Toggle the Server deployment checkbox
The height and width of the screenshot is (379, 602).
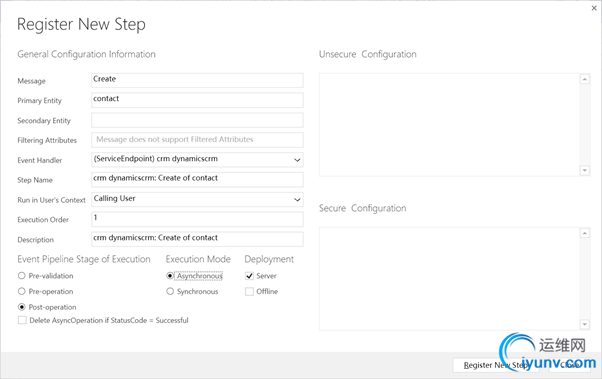[x=250, y=276]
